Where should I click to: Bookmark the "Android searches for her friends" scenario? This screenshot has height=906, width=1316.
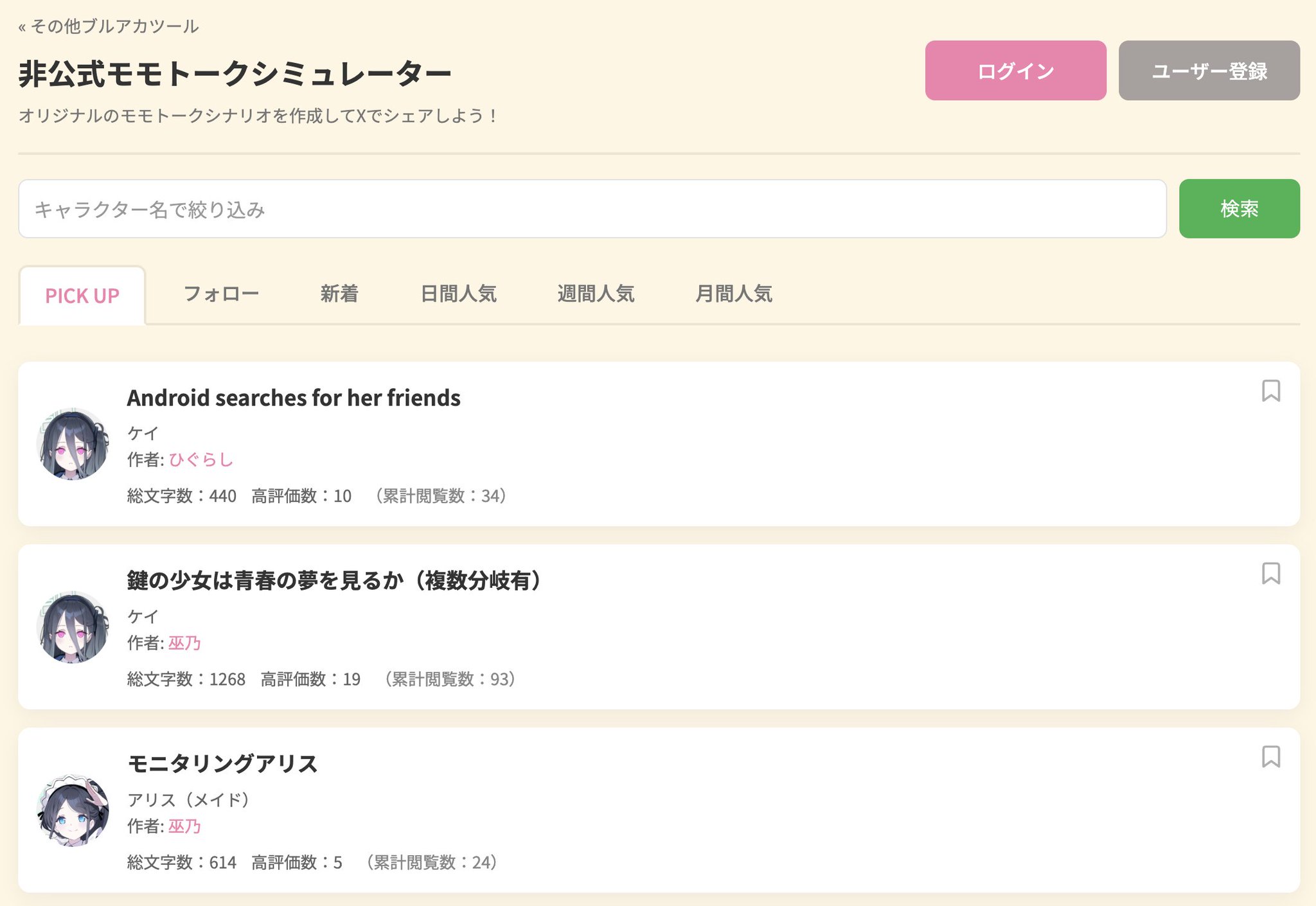tap(1270, 391)
